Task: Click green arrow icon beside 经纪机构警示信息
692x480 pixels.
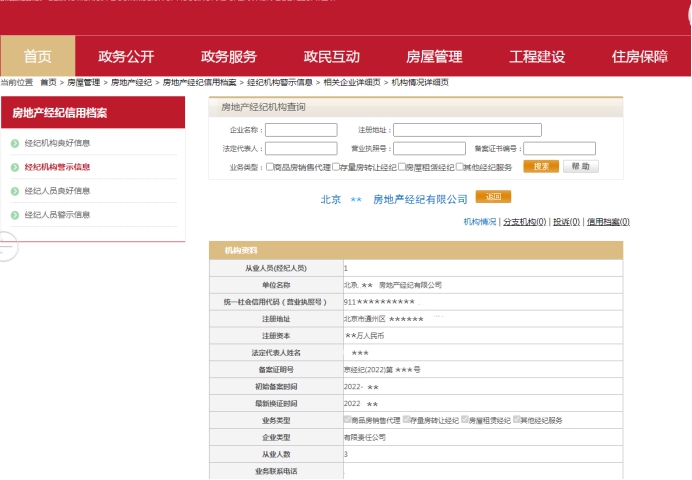Action: tap(15, 167)
